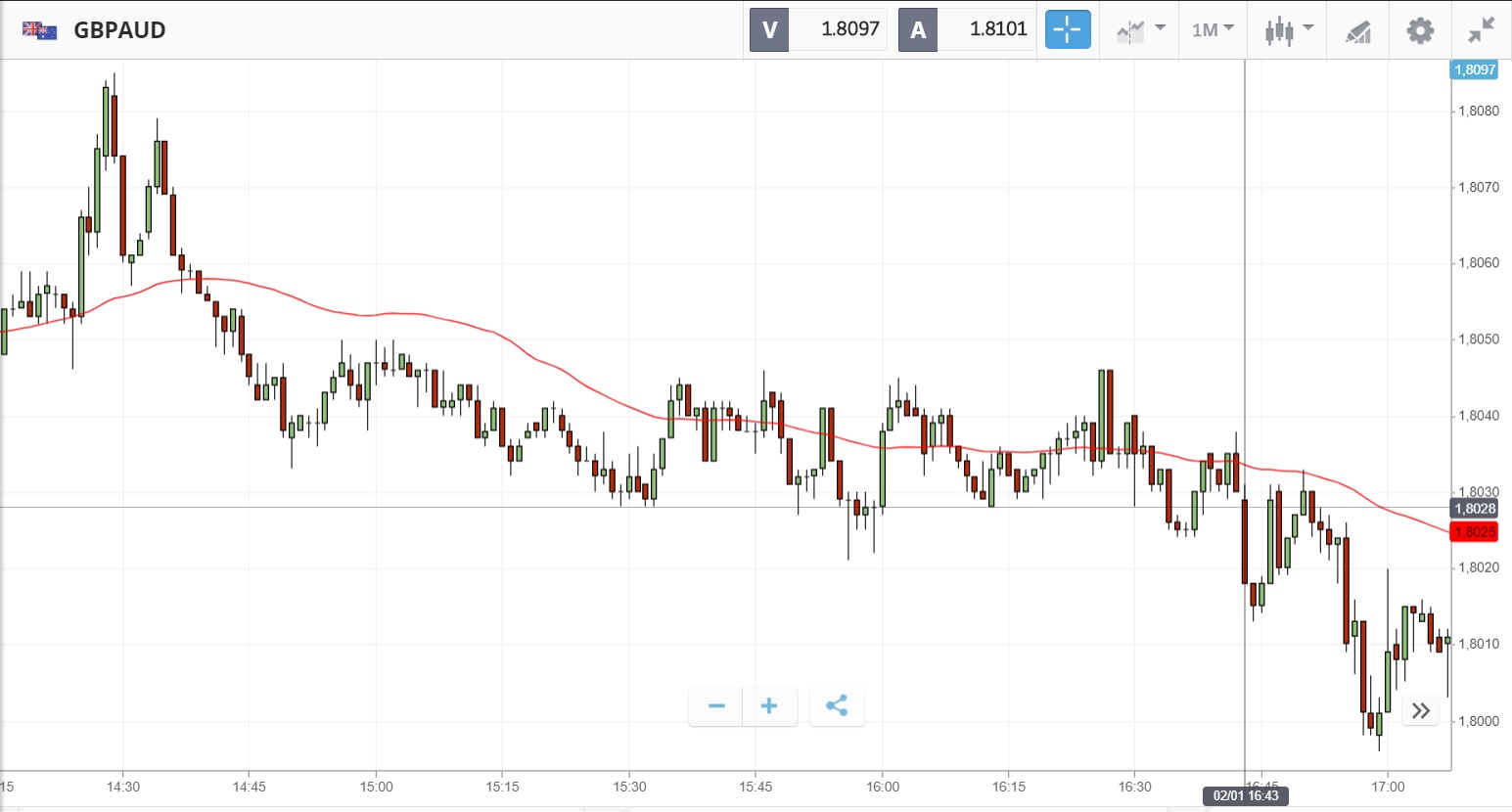Open the indicators dropdown
Viewport: 1512px width, 812px height.
1140,30
